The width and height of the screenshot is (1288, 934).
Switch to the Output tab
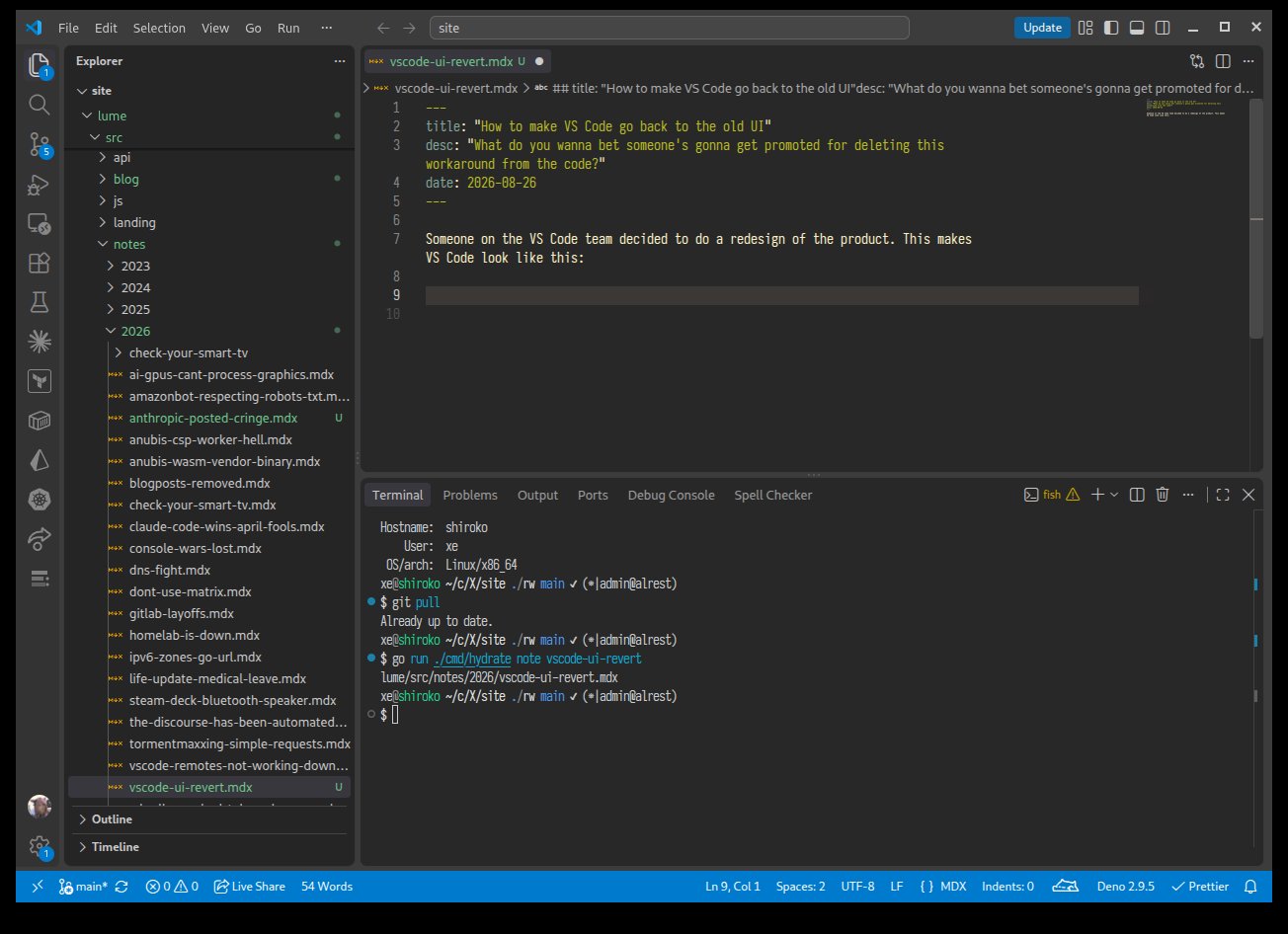pos(537,495)
